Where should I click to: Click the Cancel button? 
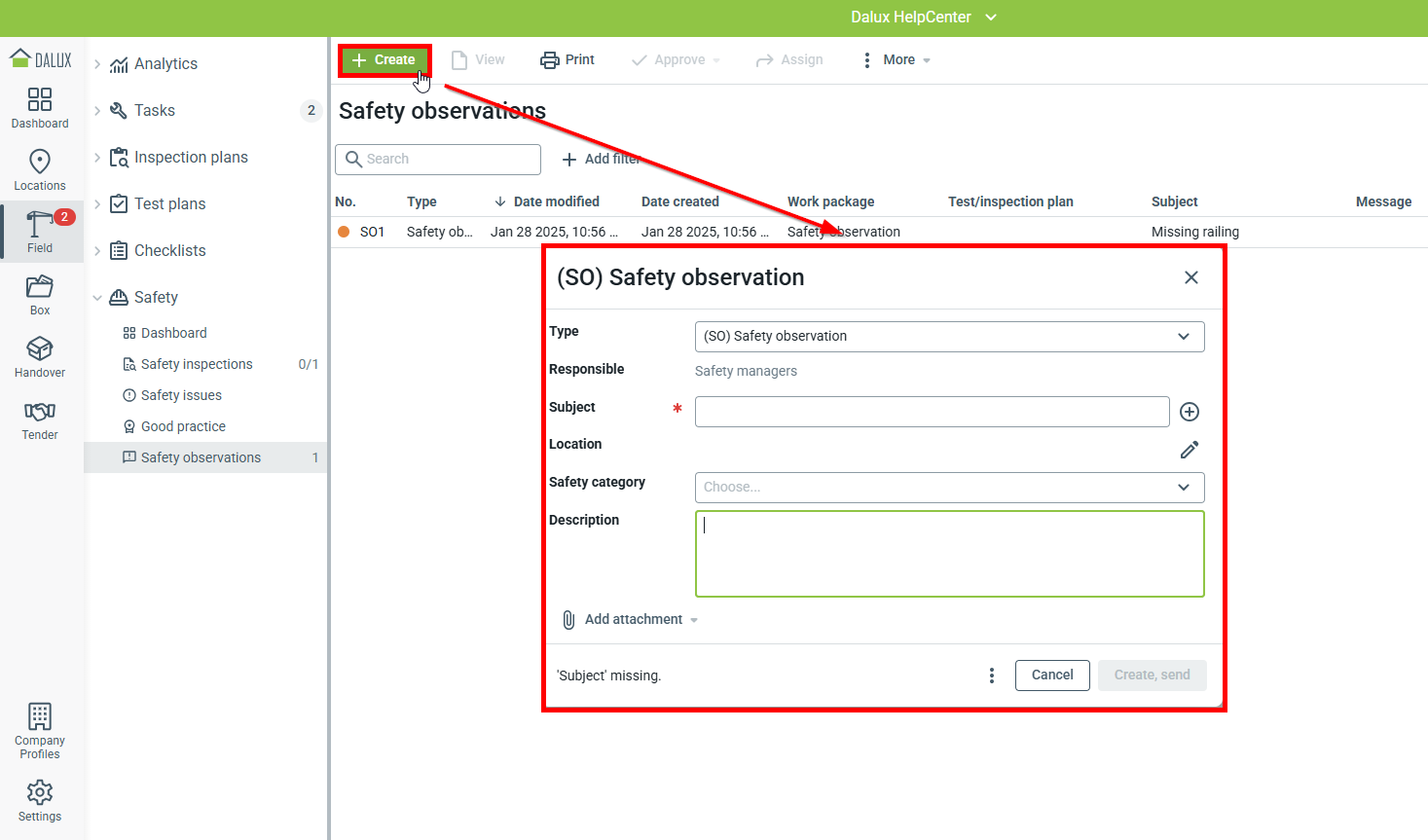[1051, 676]
